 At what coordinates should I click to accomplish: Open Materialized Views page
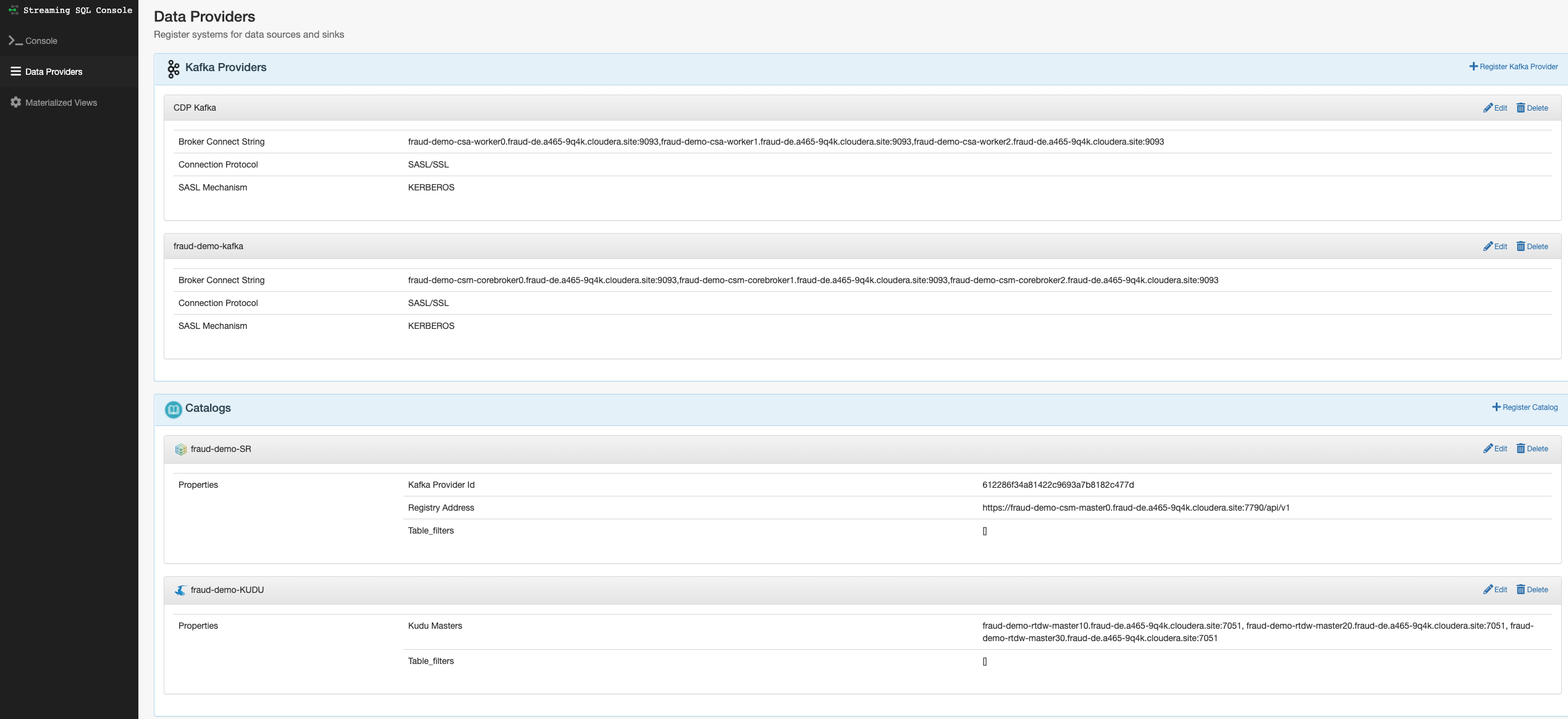[61, 103]
